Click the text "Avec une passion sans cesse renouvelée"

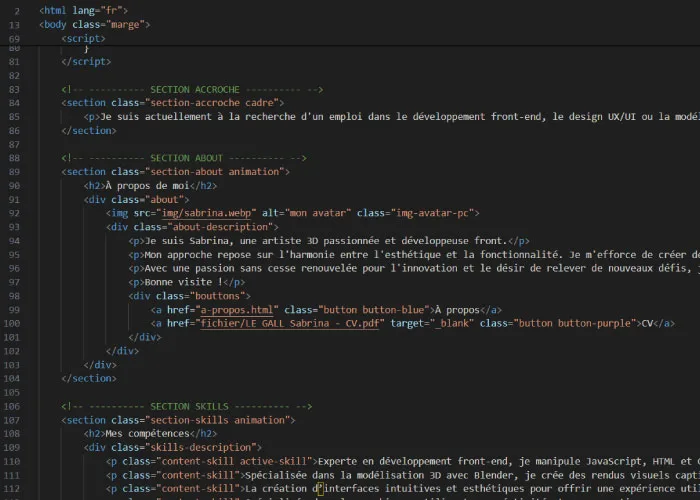pos(250,268)
